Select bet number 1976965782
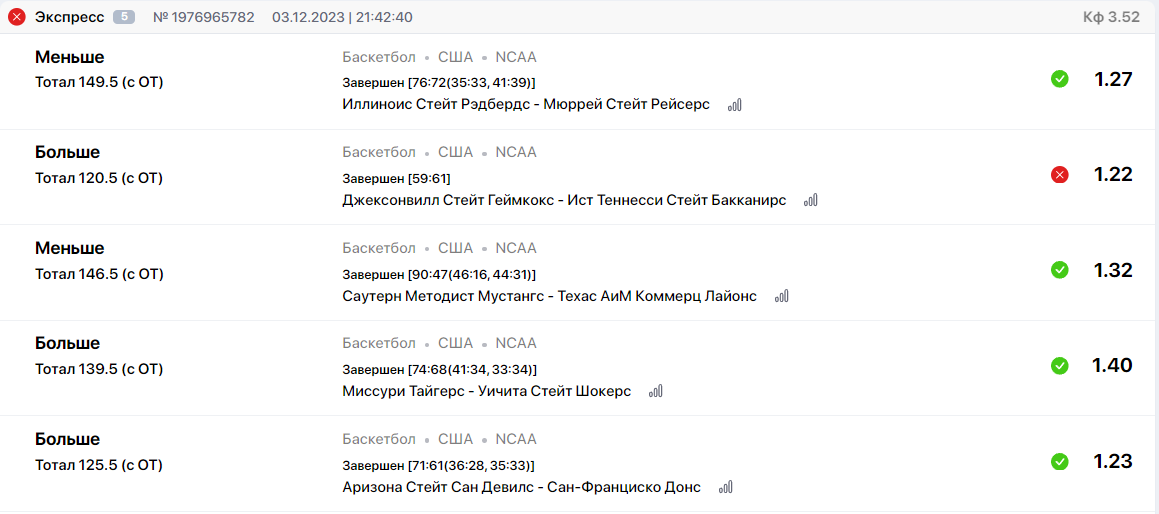This screenshot has height=514, width=1159. pos(203,17)
